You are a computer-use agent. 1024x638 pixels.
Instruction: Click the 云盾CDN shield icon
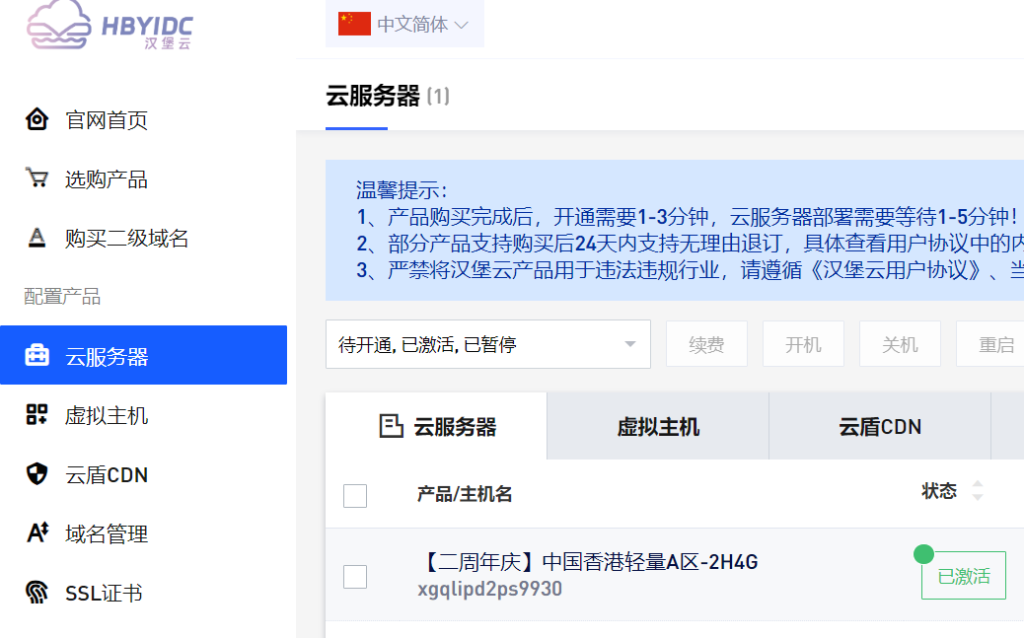coord(37,474)
